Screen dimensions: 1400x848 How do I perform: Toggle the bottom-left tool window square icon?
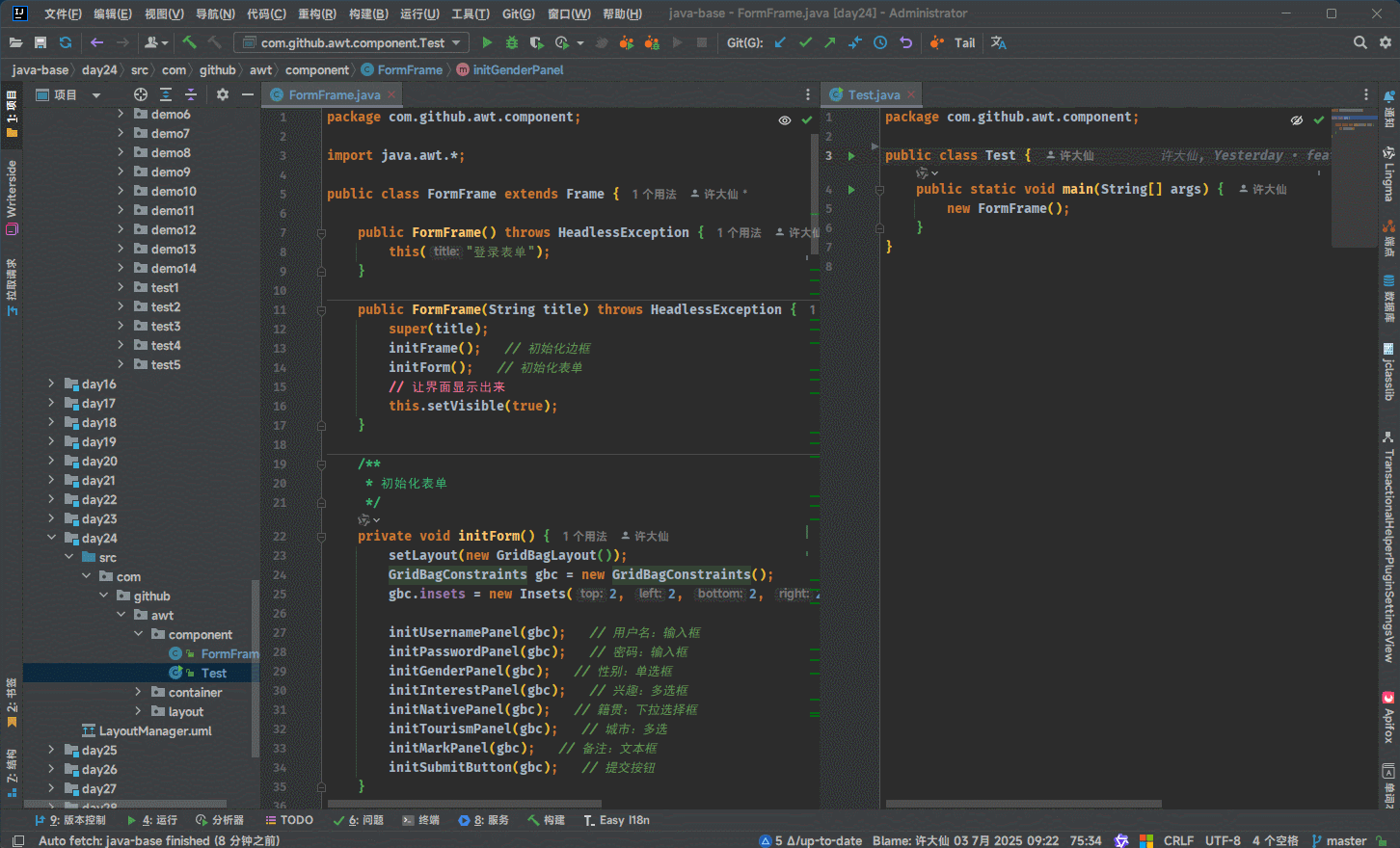tap(17, 840)
